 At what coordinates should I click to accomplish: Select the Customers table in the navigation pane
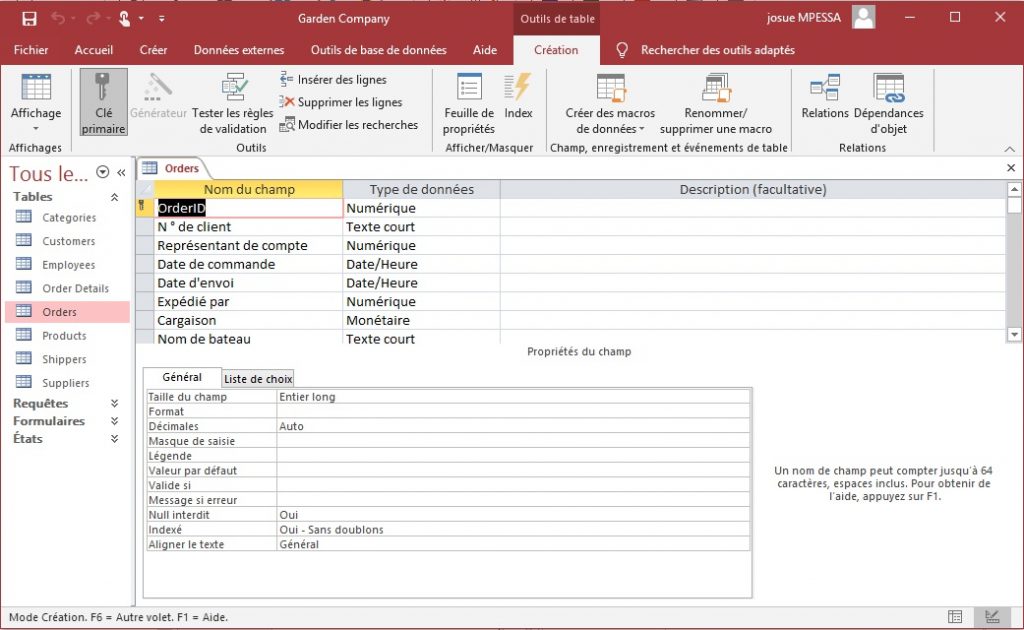pos(68,240)
